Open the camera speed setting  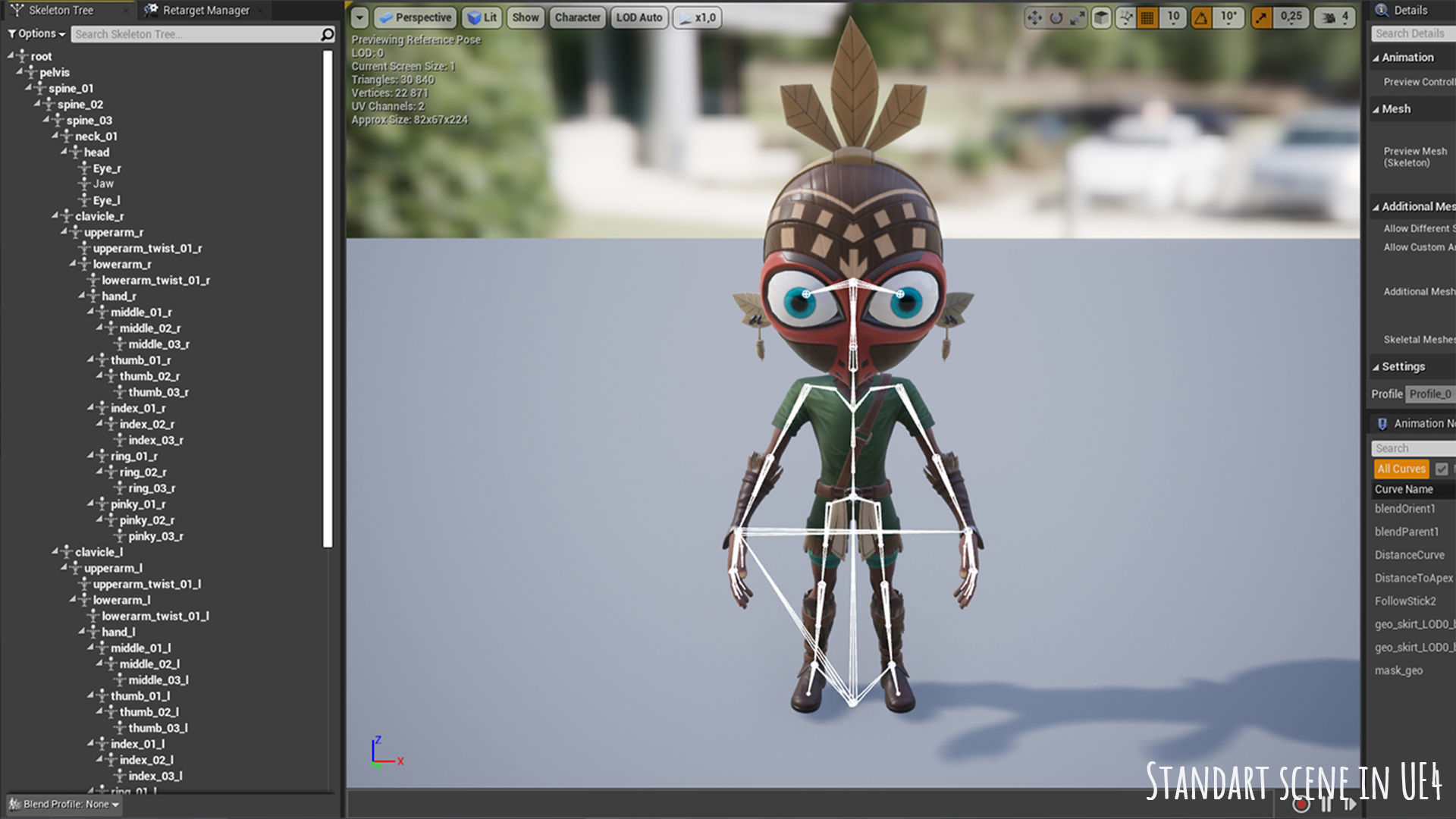(1336, 17)
